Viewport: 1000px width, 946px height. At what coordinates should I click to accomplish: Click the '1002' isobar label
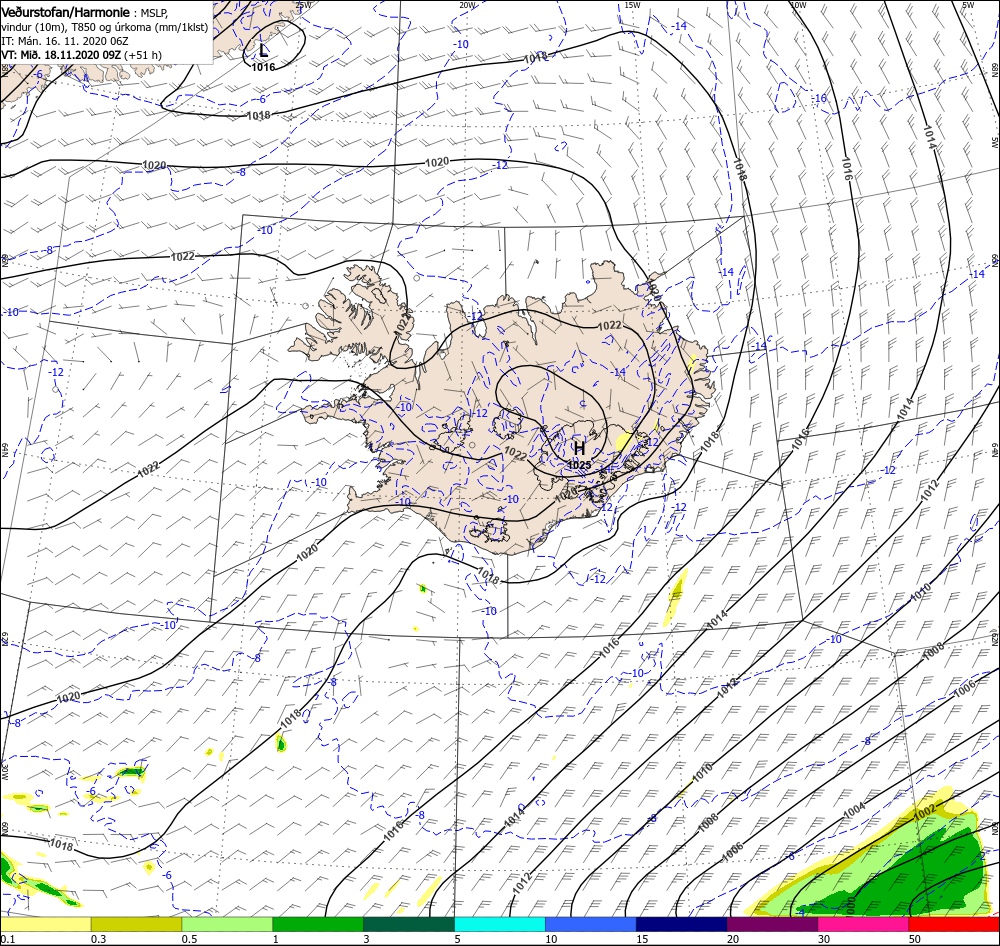tap(924, 810)
